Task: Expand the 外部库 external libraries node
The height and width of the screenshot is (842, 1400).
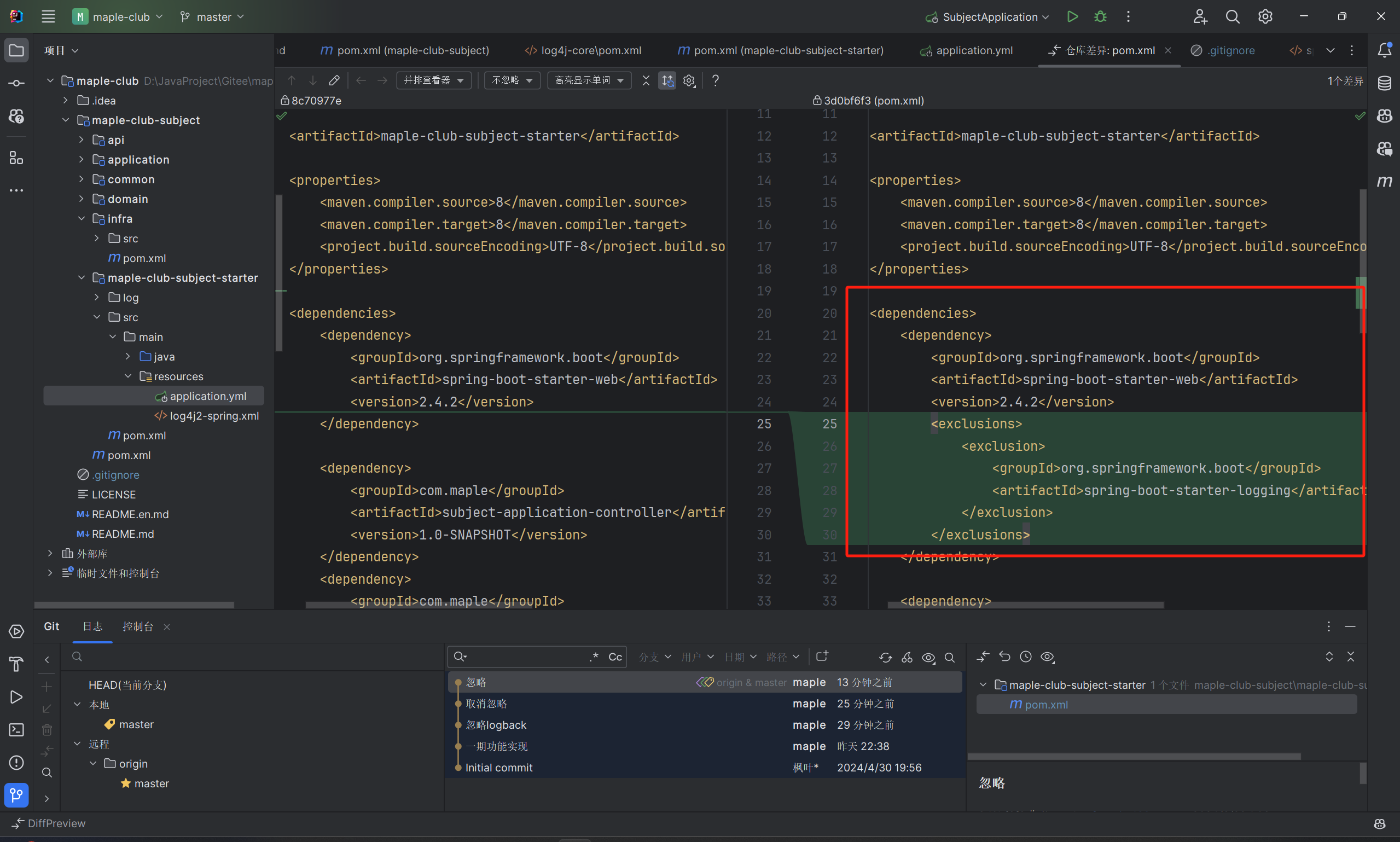Action: tap(50, 553)
